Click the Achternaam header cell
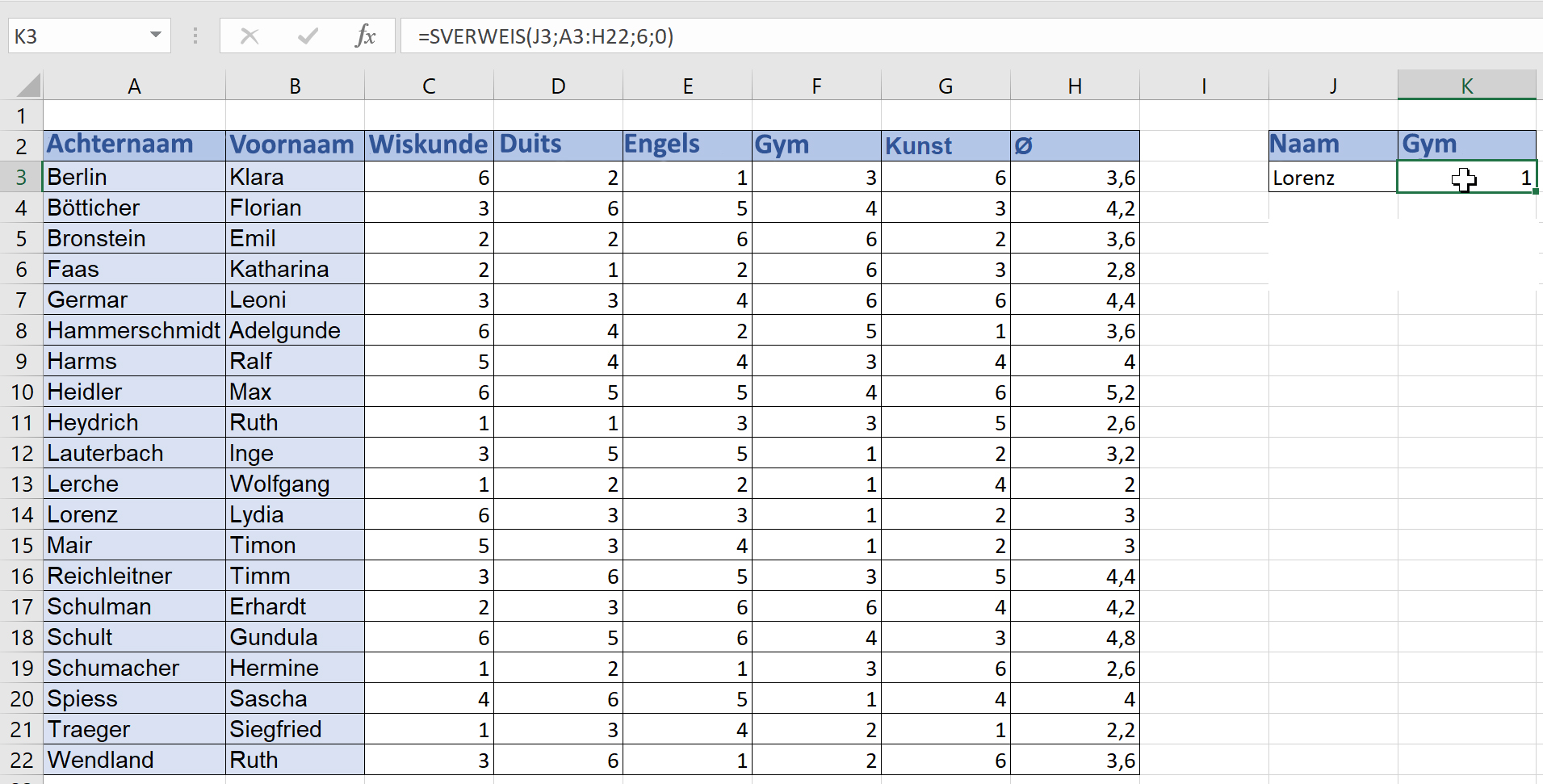This screenshot has height=784, width=1543. coord(134,145)
